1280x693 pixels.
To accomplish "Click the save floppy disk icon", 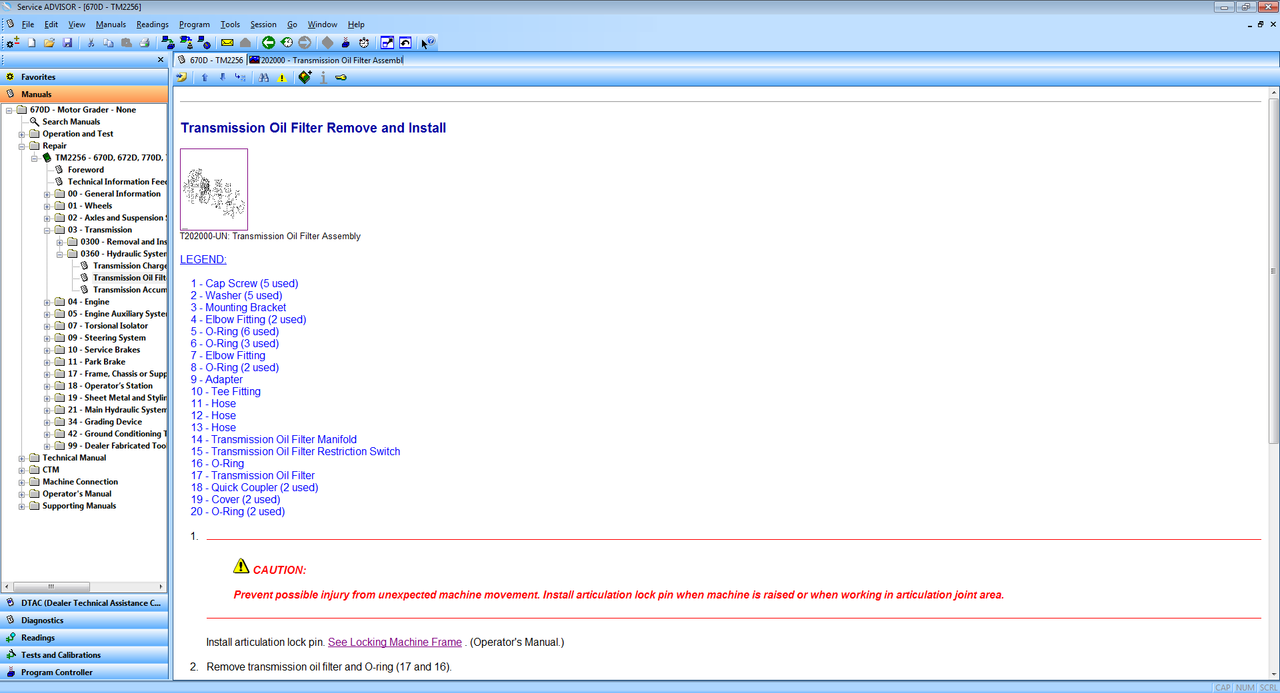I will click(x=67, y=43).
